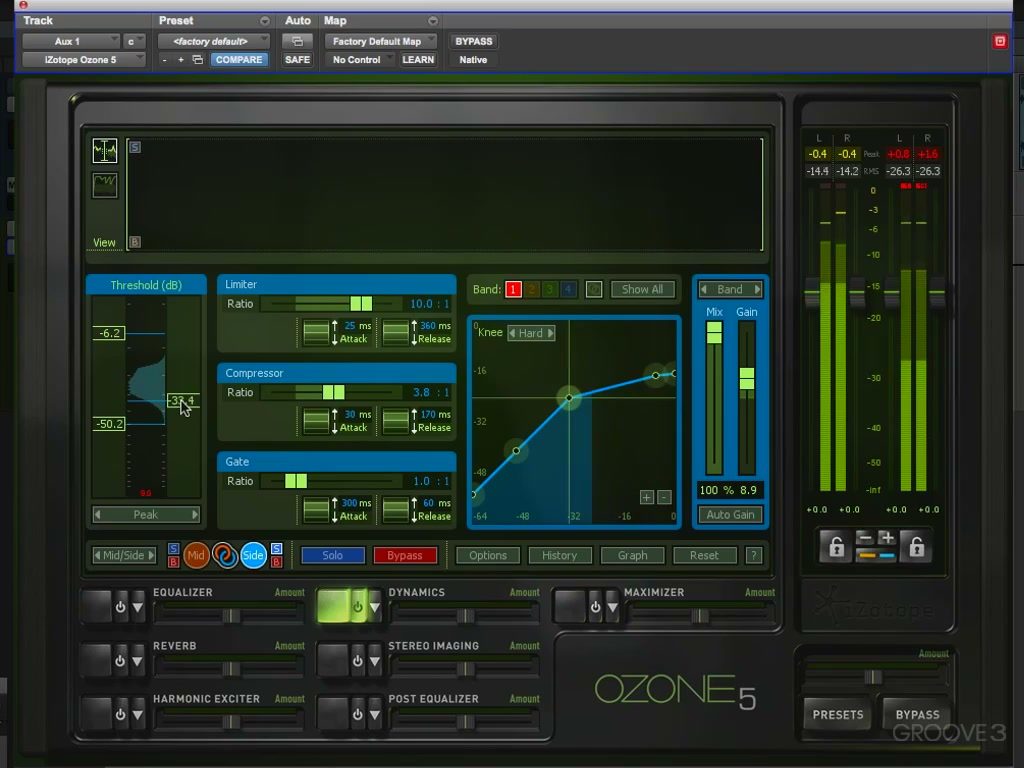Click the previous preset minus button
1024x768 pixels.
coord(165,59)
